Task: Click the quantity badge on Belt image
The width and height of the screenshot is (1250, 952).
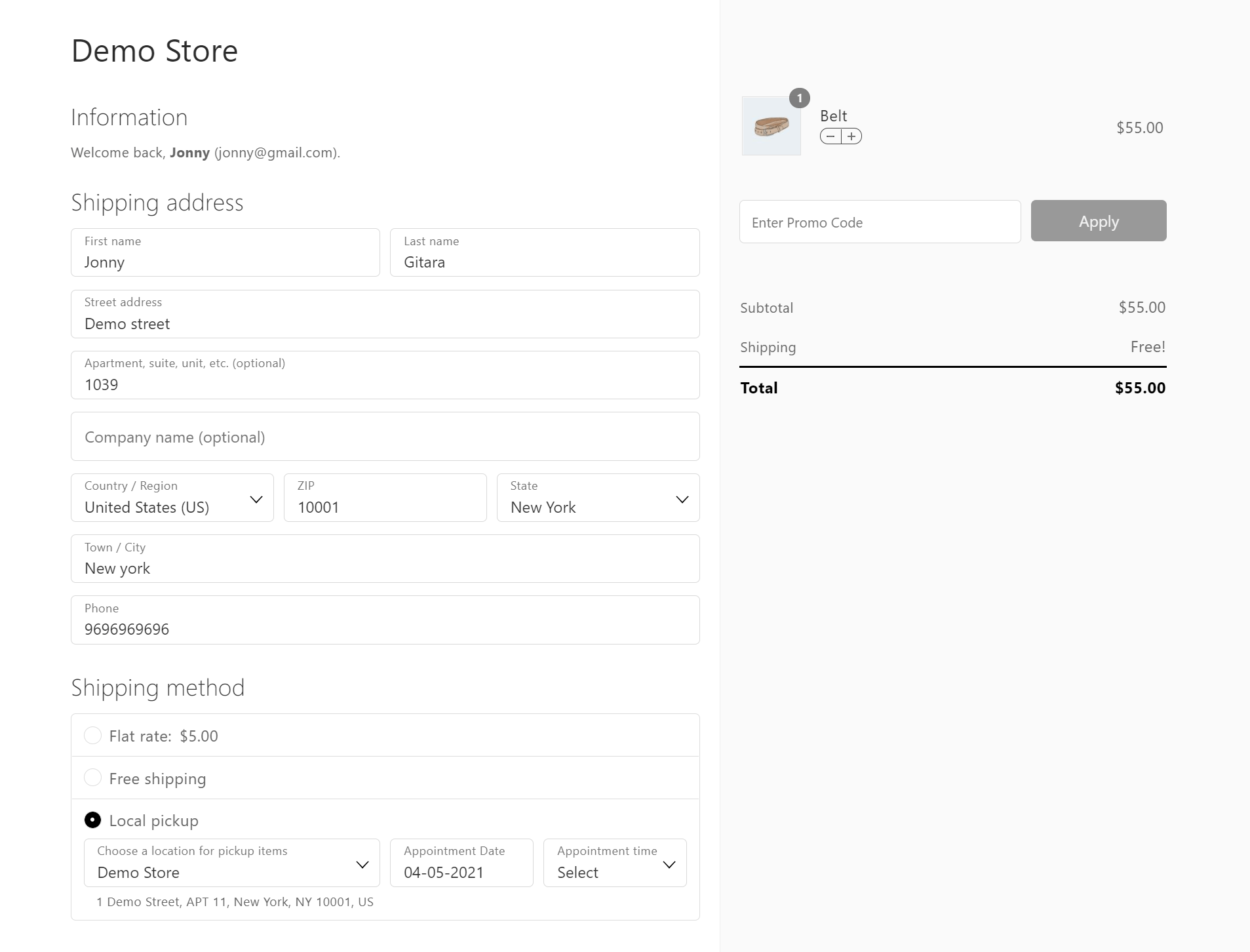Action: tap(799, 98)
